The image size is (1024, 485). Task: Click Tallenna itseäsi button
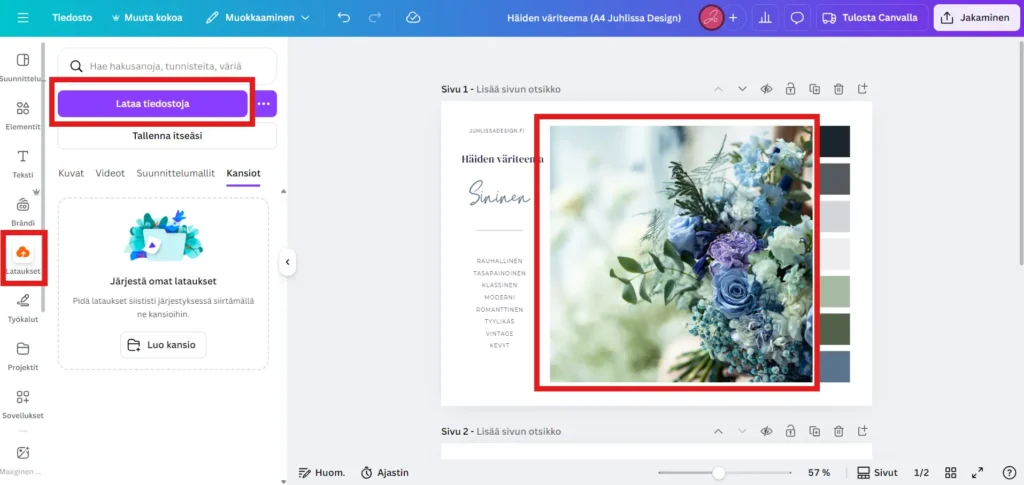click(x=167, y=136)
